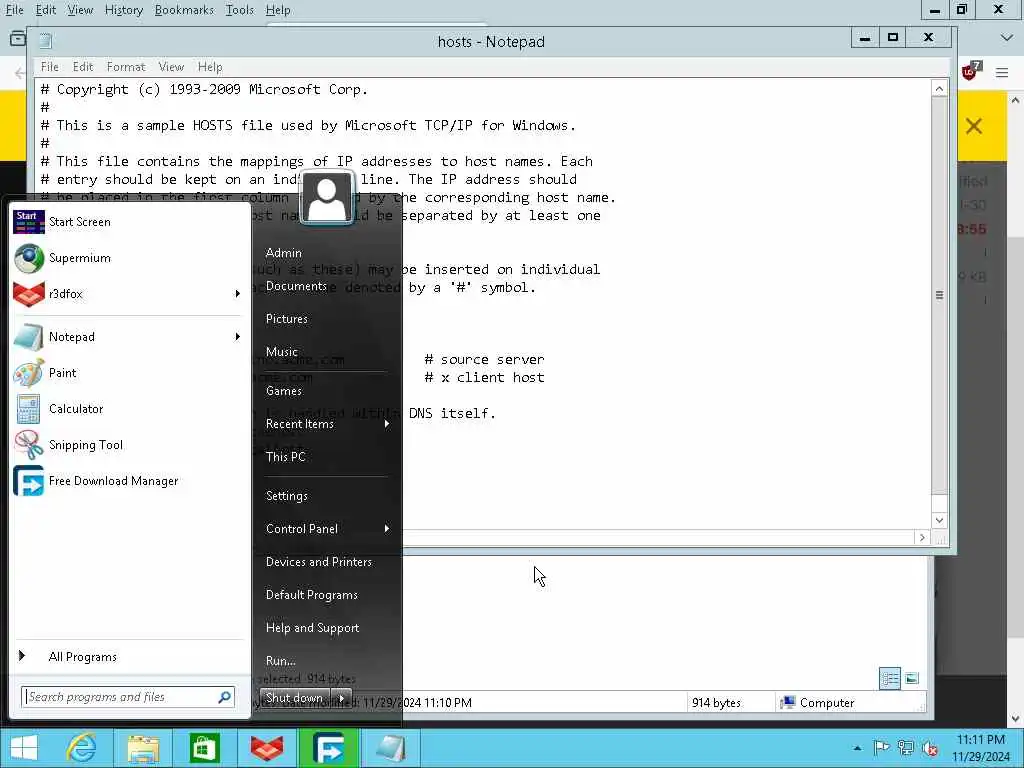Open Notepad Edit menu
Screen dimensions: 1024x768
[83, 67]
